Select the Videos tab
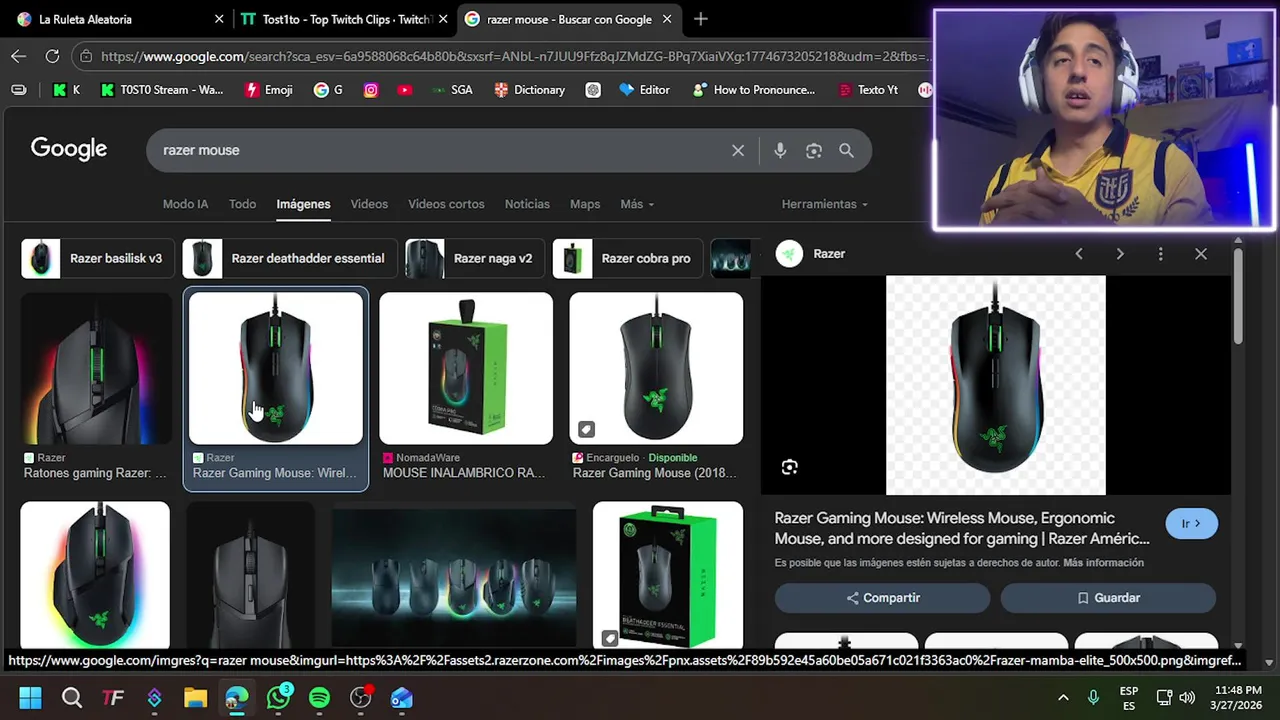The height and width of the screenshot is (720, 1280). 369,204
